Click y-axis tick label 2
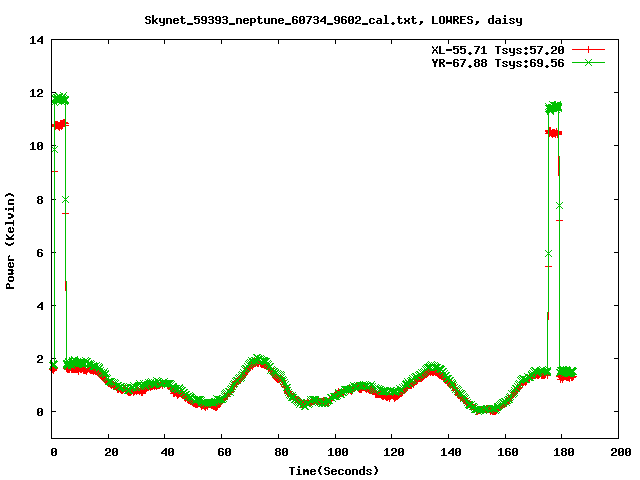 point(40,359)
